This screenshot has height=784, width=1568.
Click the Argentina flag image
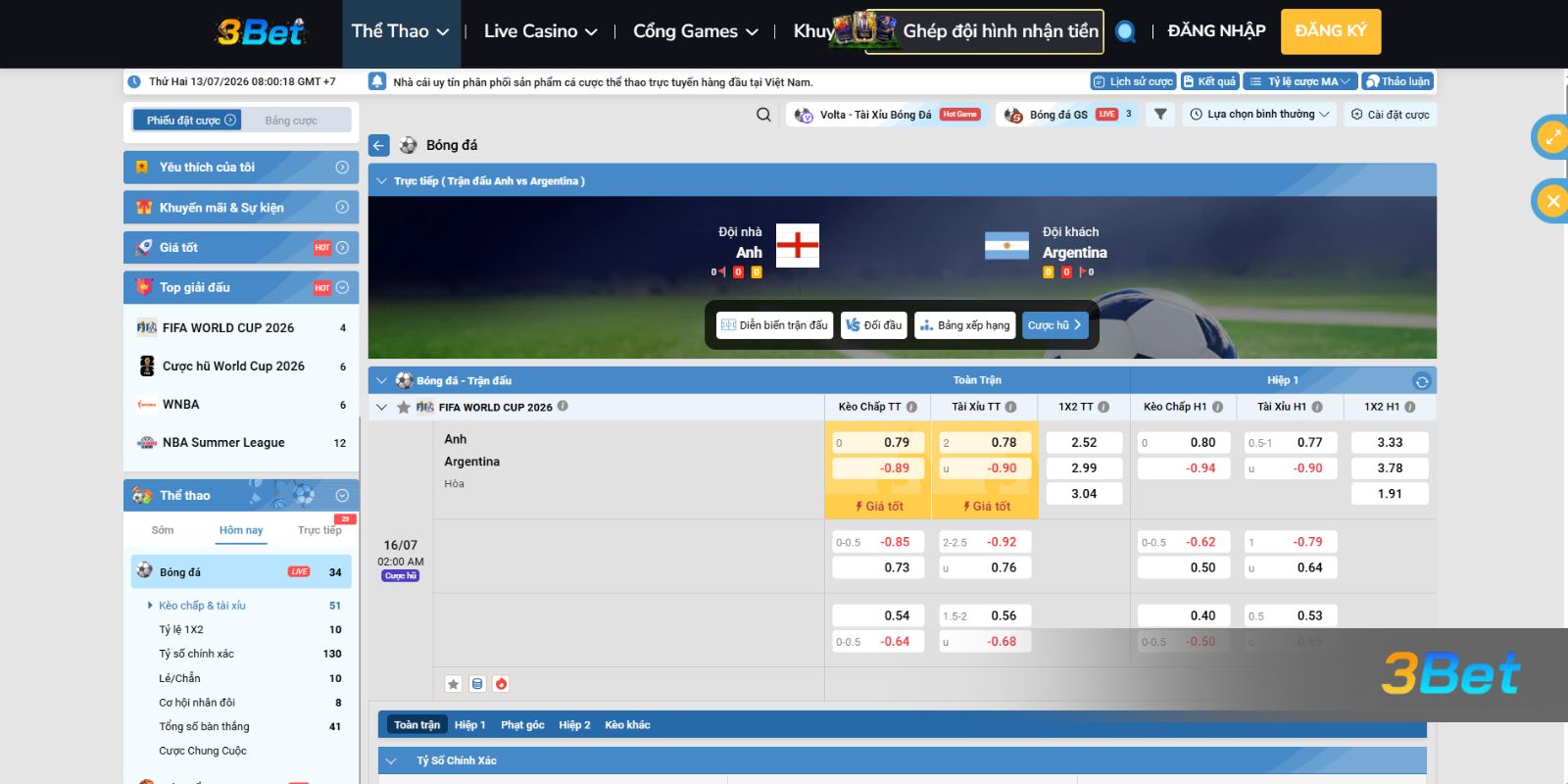coord(1006,245)
